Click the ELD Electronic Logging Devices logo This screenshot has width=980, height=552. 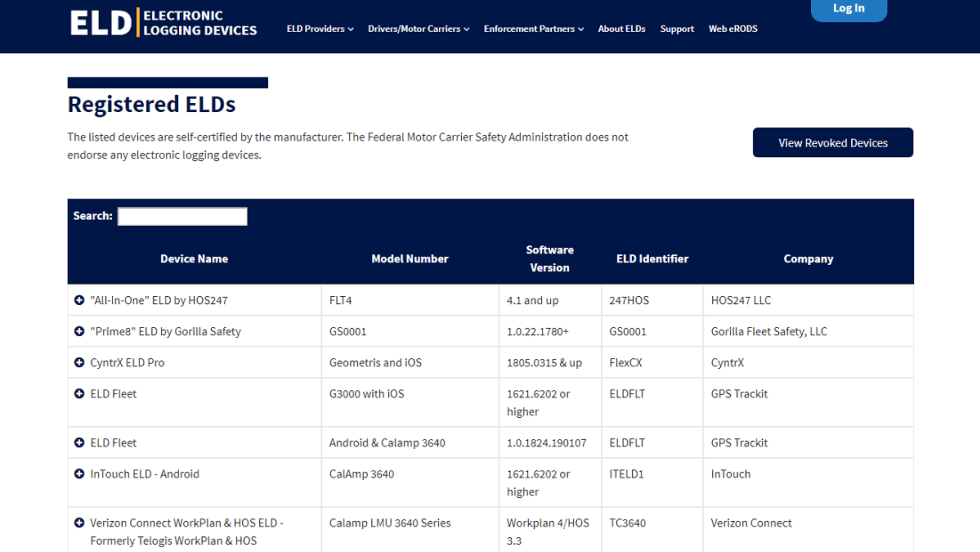[163, 23]
